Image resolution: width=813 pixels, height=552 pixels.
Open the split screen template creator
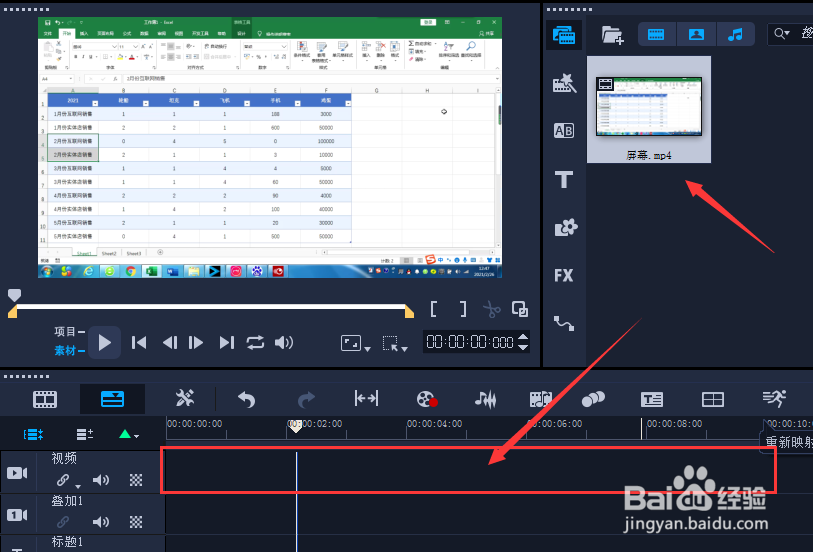click(713, 400)
